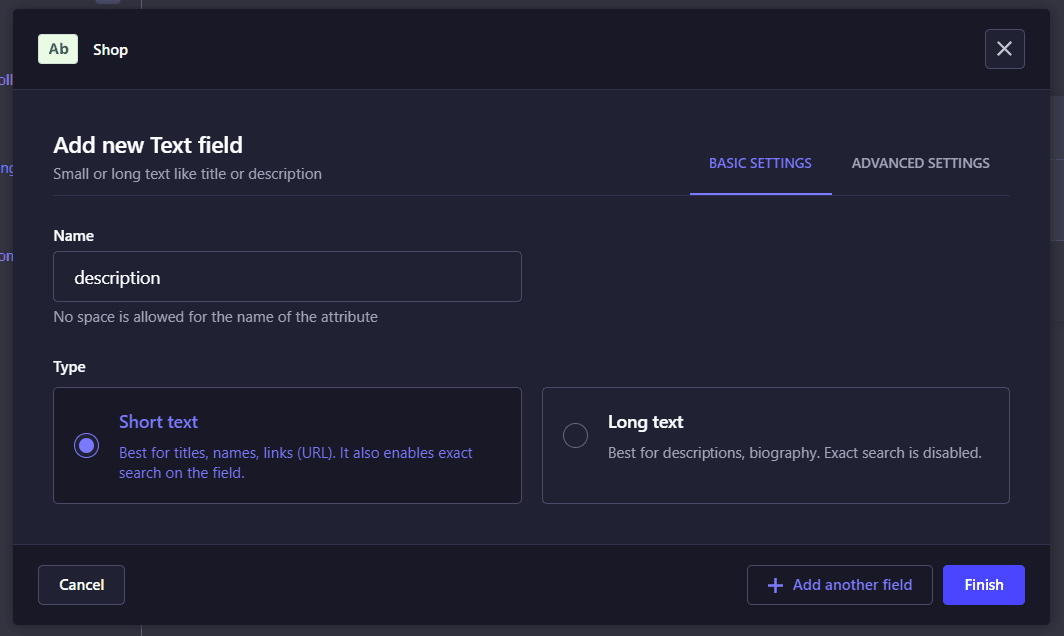This screenshot has height=636, width=1064.
Task: Select the Long text radio button
Action: point(575,436)
